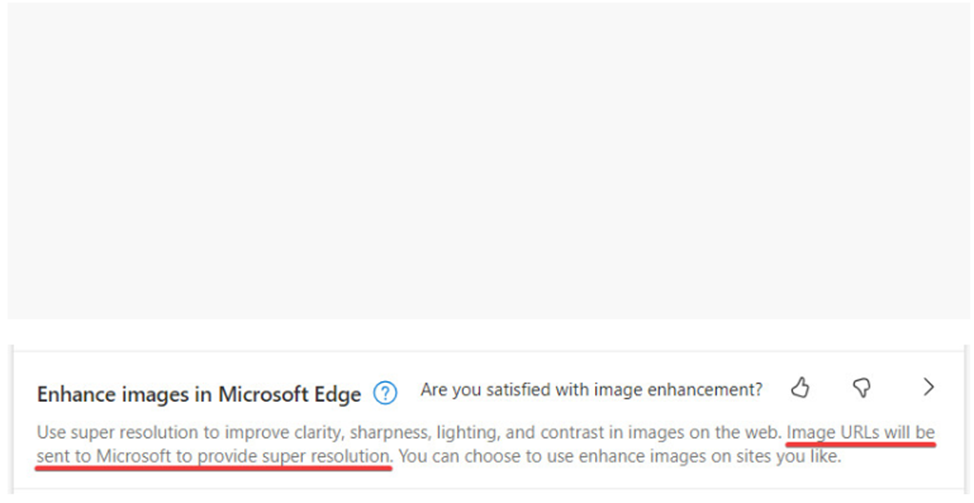Click the underlined 'Image URLs will be' text

click(860, 432)
